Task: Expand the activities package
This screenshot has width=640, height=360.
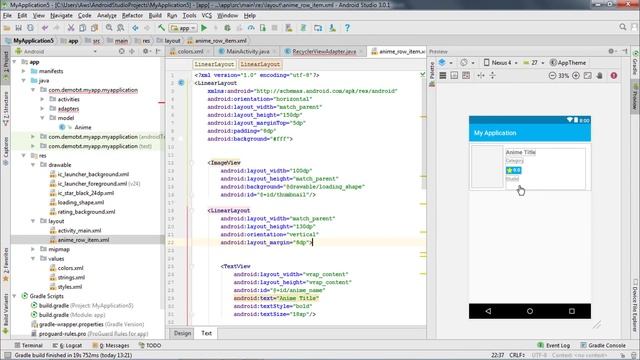Action: pos(42,99)
